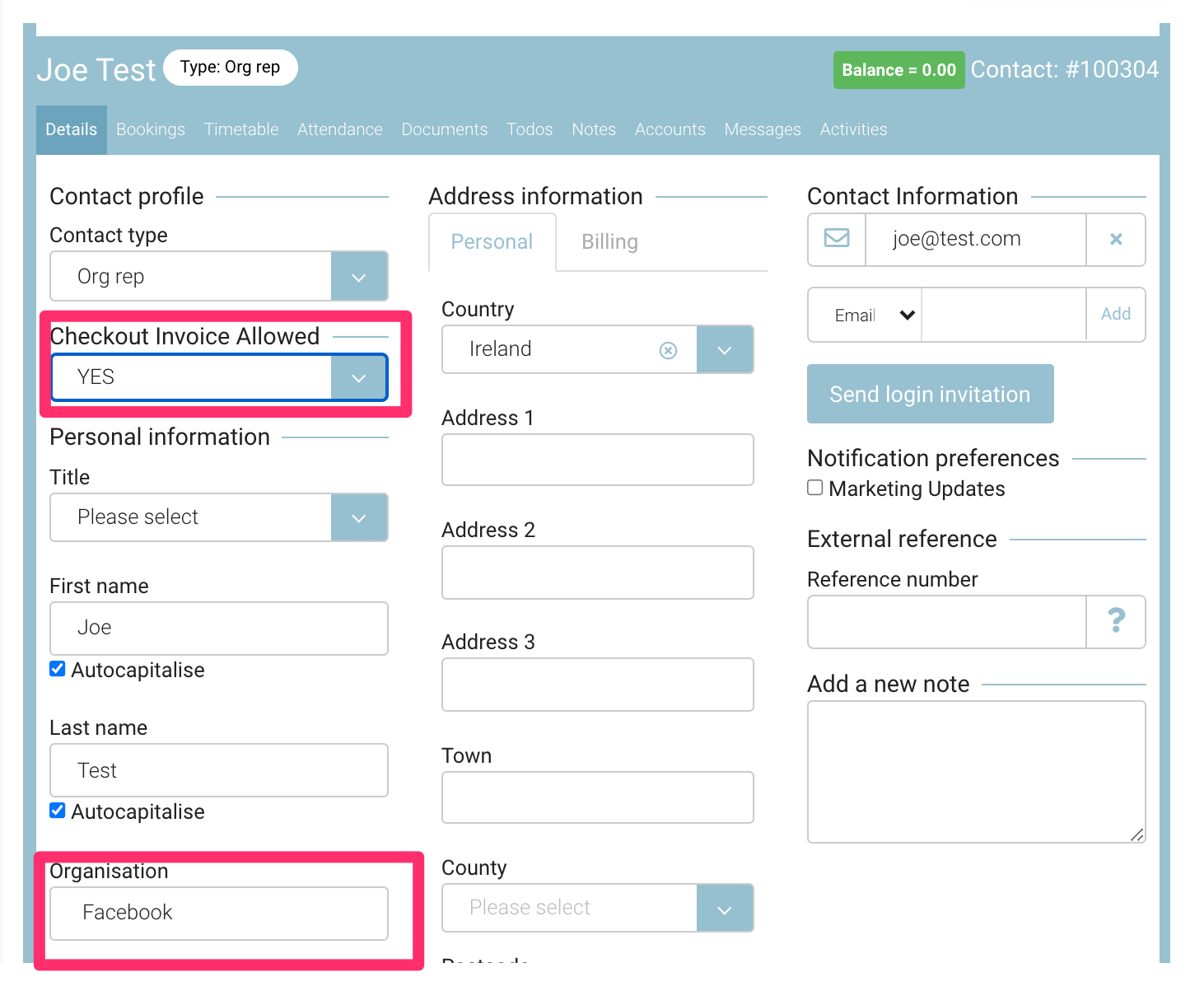
Task: Uncheck Autocapitalise under Last name
Action: [x=58, y=811]
